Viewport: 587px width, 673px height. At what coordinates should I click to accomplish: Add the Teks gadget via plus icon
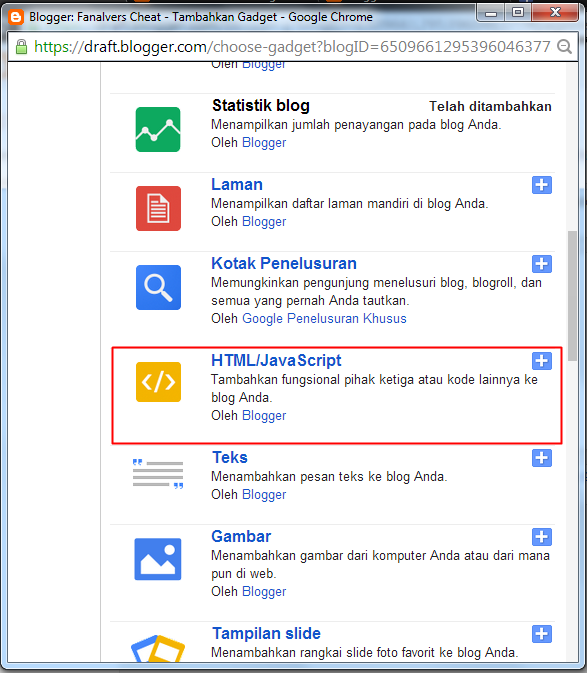pyautogui.click(x=542, y=458)
